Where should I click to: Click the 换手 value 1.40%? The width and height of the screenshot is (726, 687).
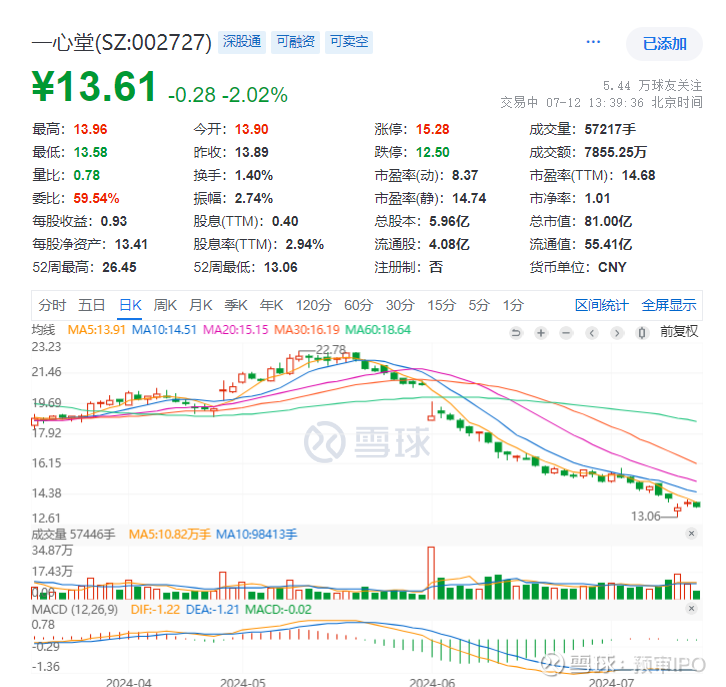click(x=254, y=175)
